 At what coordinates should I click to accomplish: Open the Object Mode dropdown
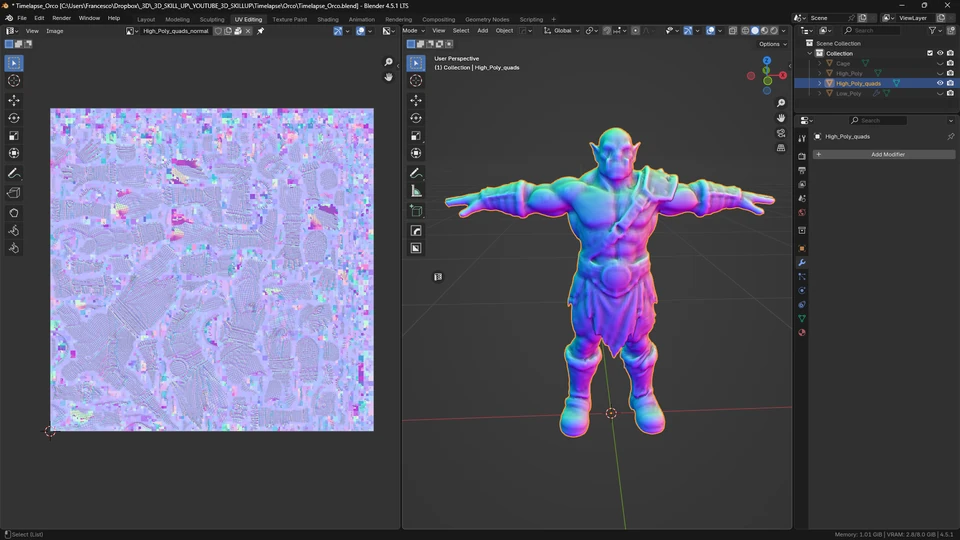pyautogui.click(x=413, y=31)
